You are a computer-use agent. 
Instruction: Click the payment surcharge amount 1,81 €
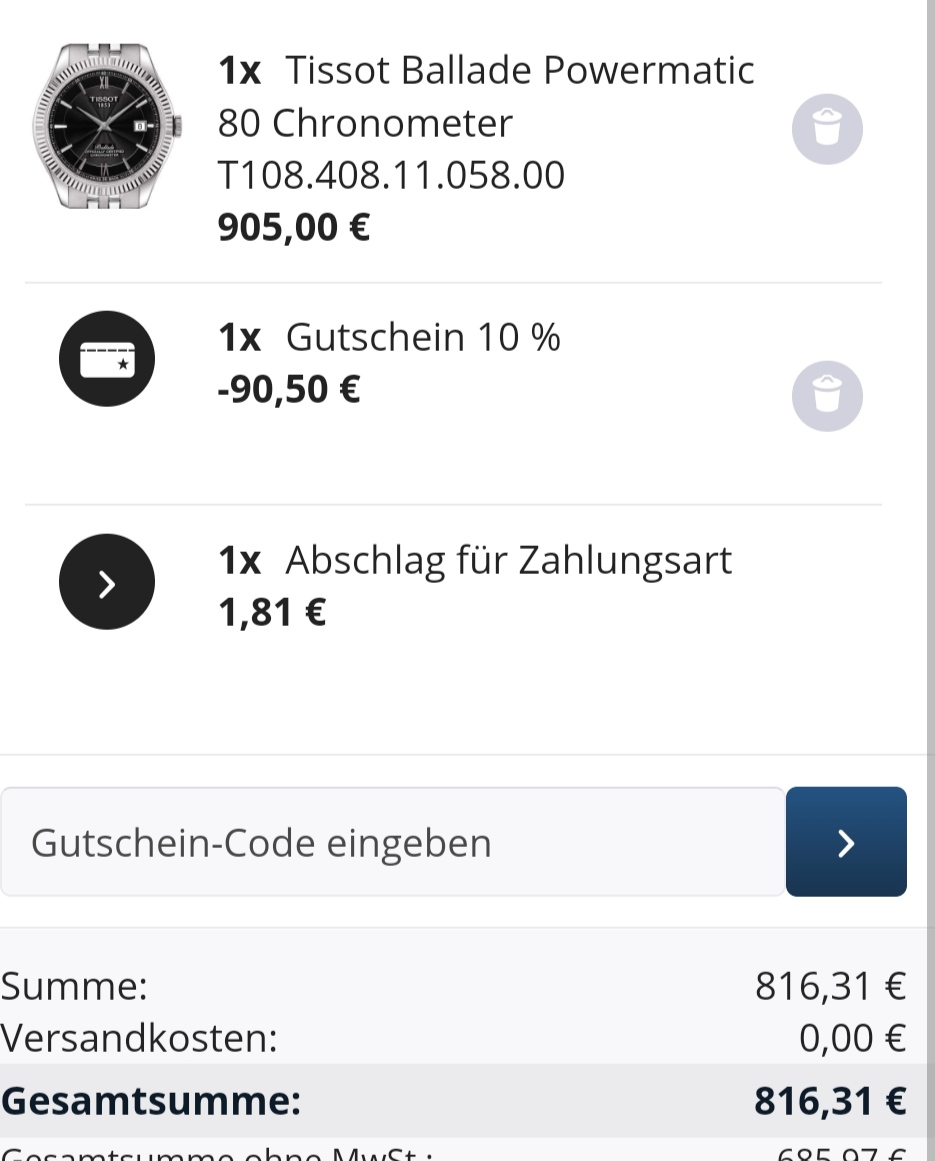(272, 612)
